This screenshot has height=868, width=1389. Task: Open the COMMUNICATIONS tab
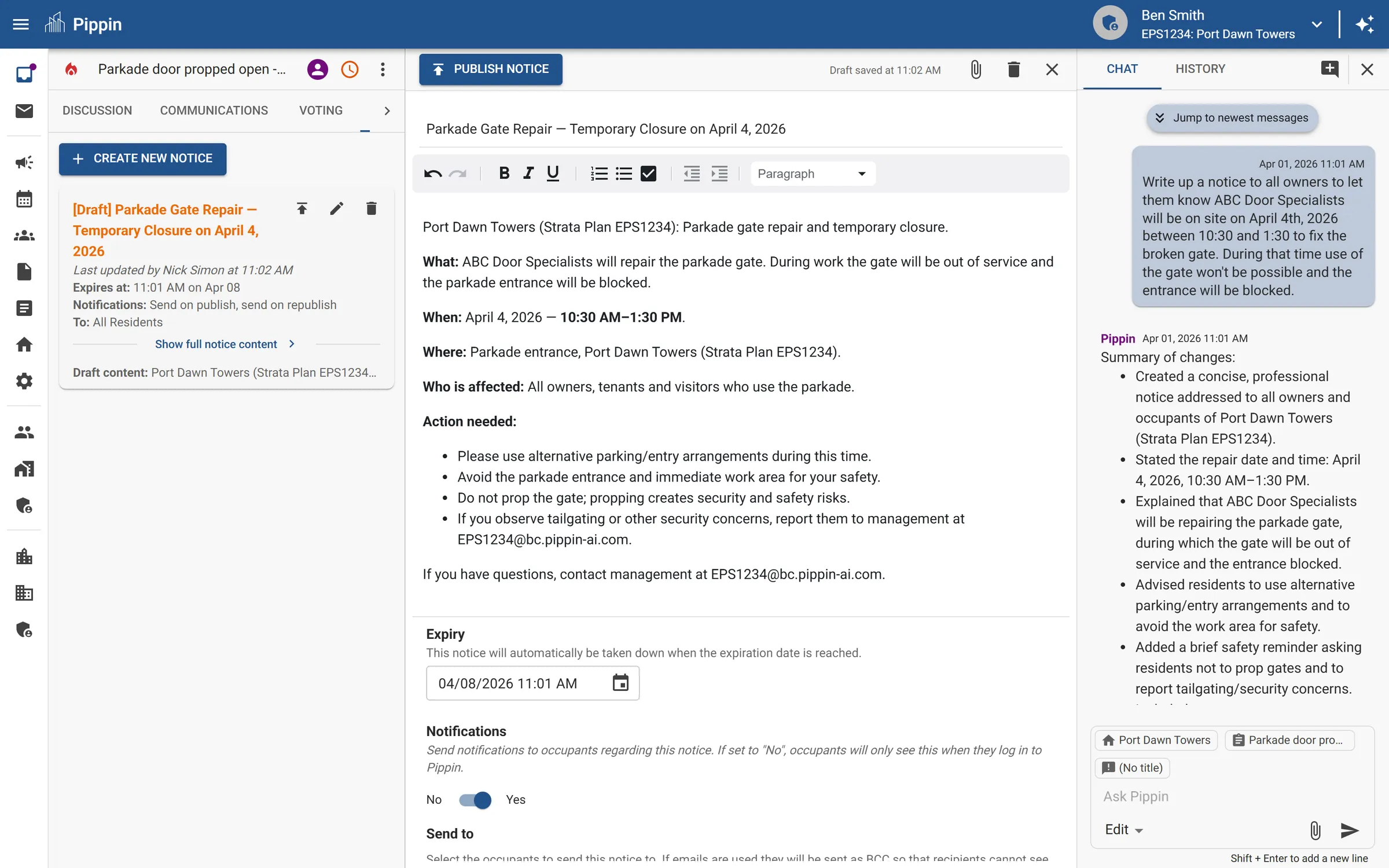pyautogui.click(x=214, y=111)
